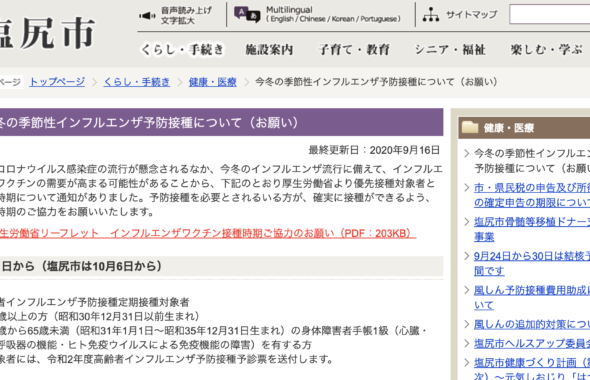Click chevron beside 塩尻市ヘルスアップ委員会 link
This screenshot has height=380, width=590.
(x=467, y=344)
